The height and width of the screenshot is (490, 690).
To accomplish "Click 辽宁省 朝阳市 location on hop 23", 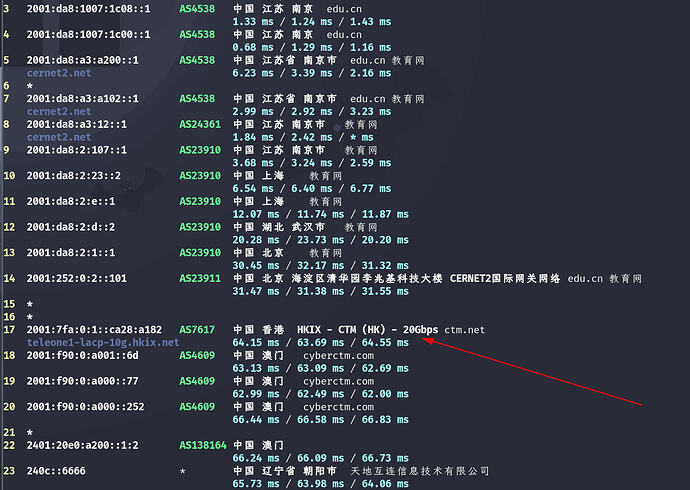I will (x=299, y=471).
